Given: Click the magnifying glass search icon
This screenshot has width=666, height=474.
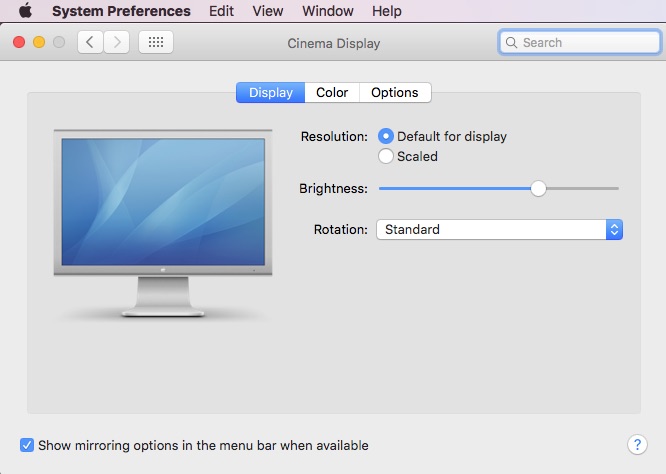Looking at the screenshot, I should 511,42.
